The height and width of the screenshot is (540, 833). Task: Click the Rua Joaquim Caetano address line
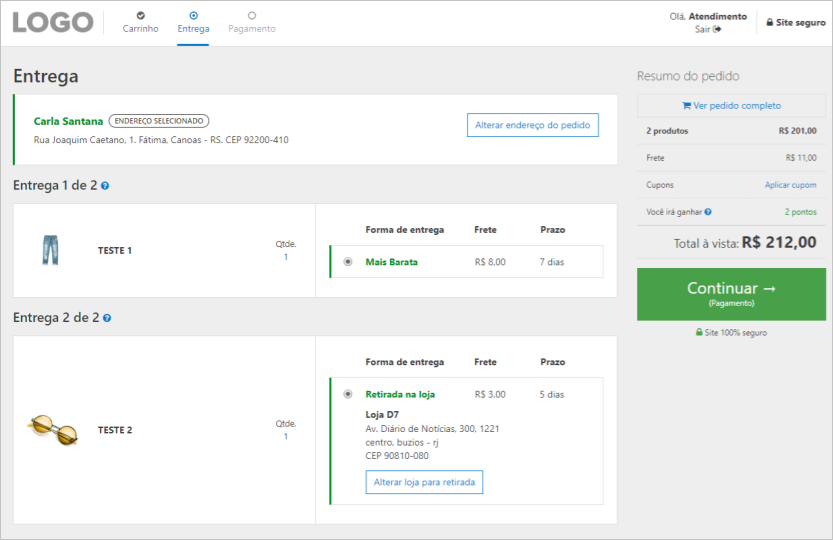point(161,140)
